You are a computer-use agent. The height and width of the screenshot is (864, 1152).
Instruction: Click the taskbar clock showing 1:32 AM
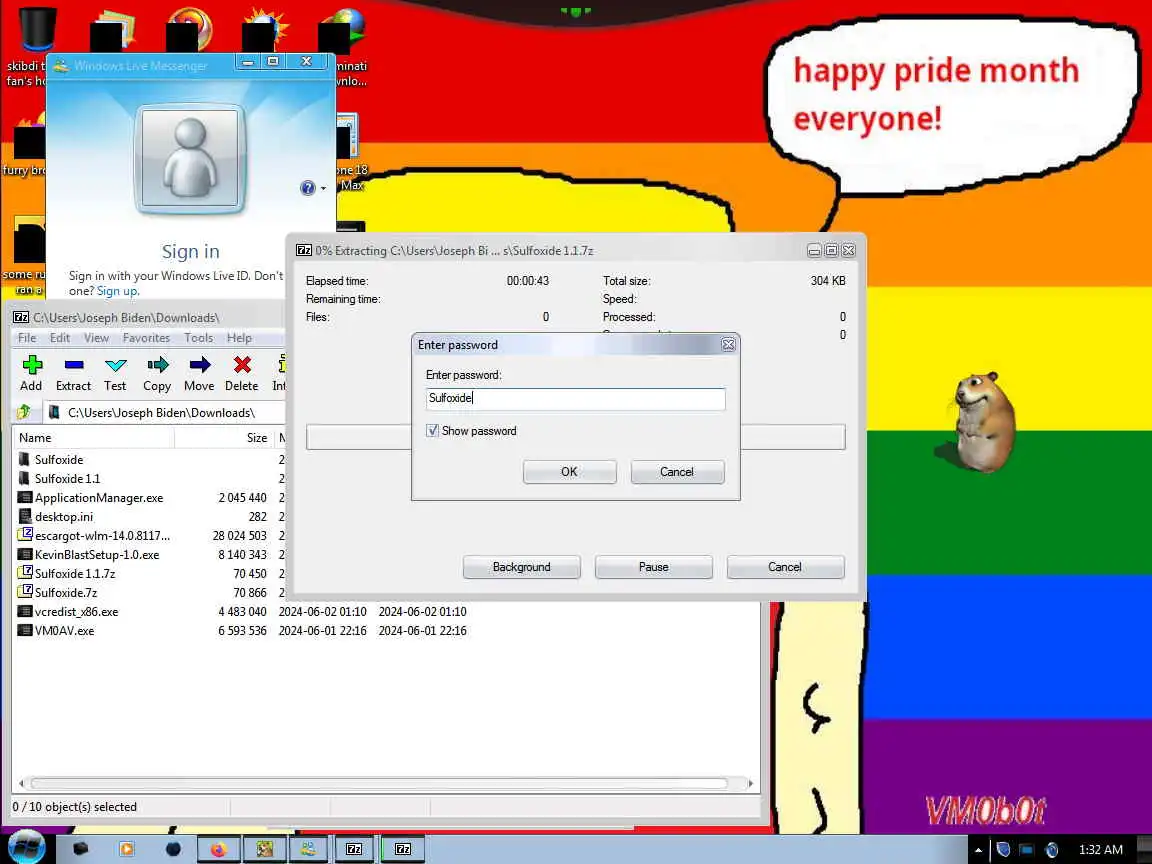1100,850
